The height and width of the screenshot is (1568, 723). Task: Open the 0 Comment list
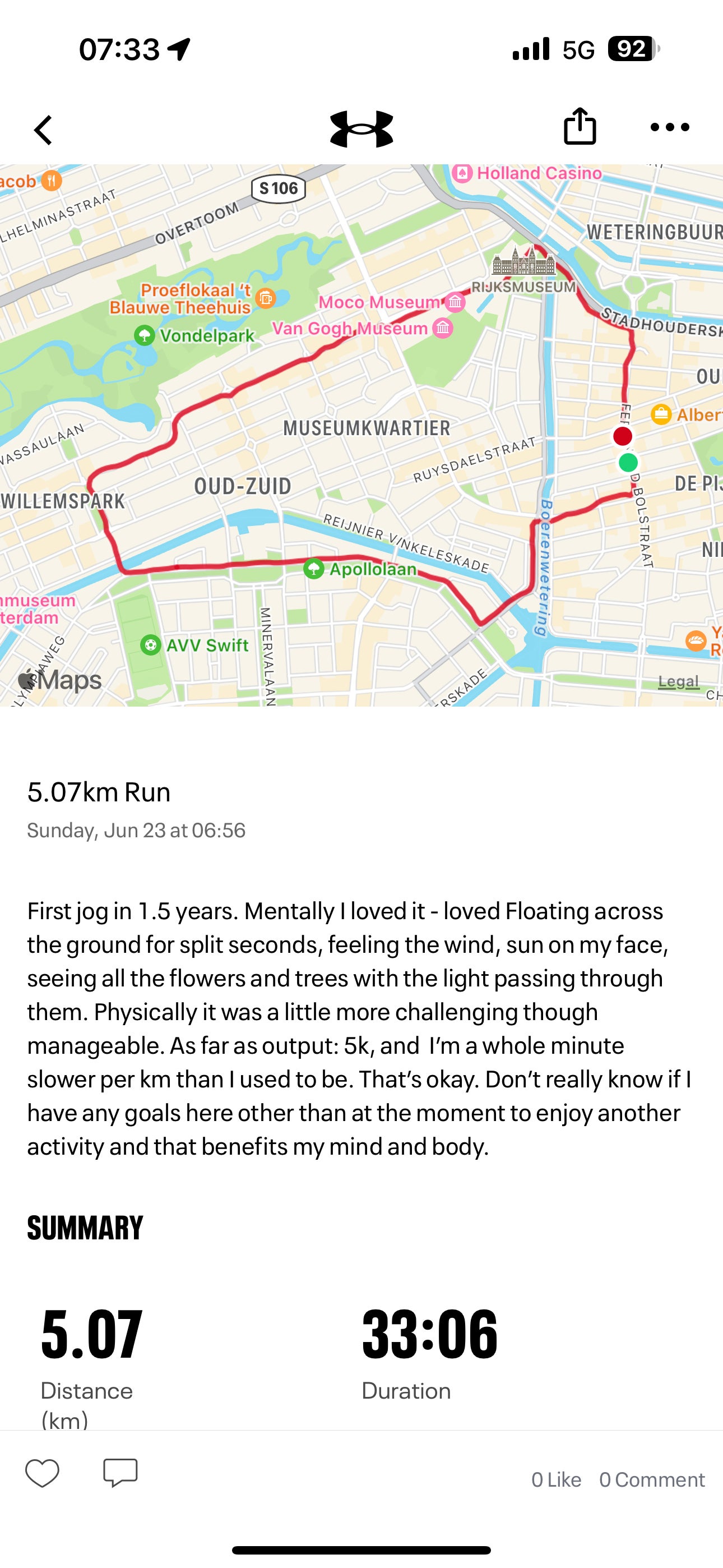pos(652,1480)
